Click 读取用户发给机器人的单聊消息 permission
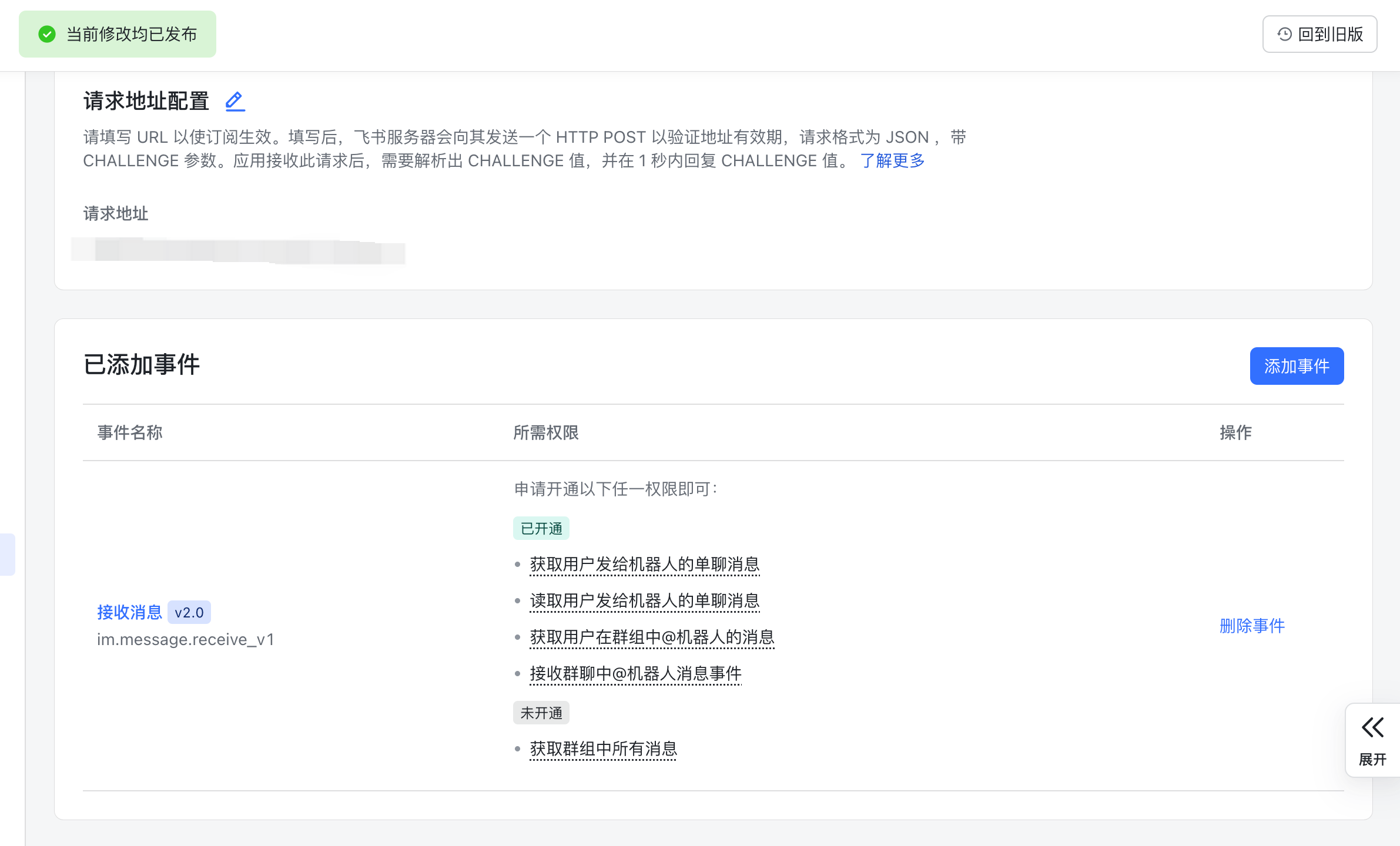 click(x=644, y=600)
